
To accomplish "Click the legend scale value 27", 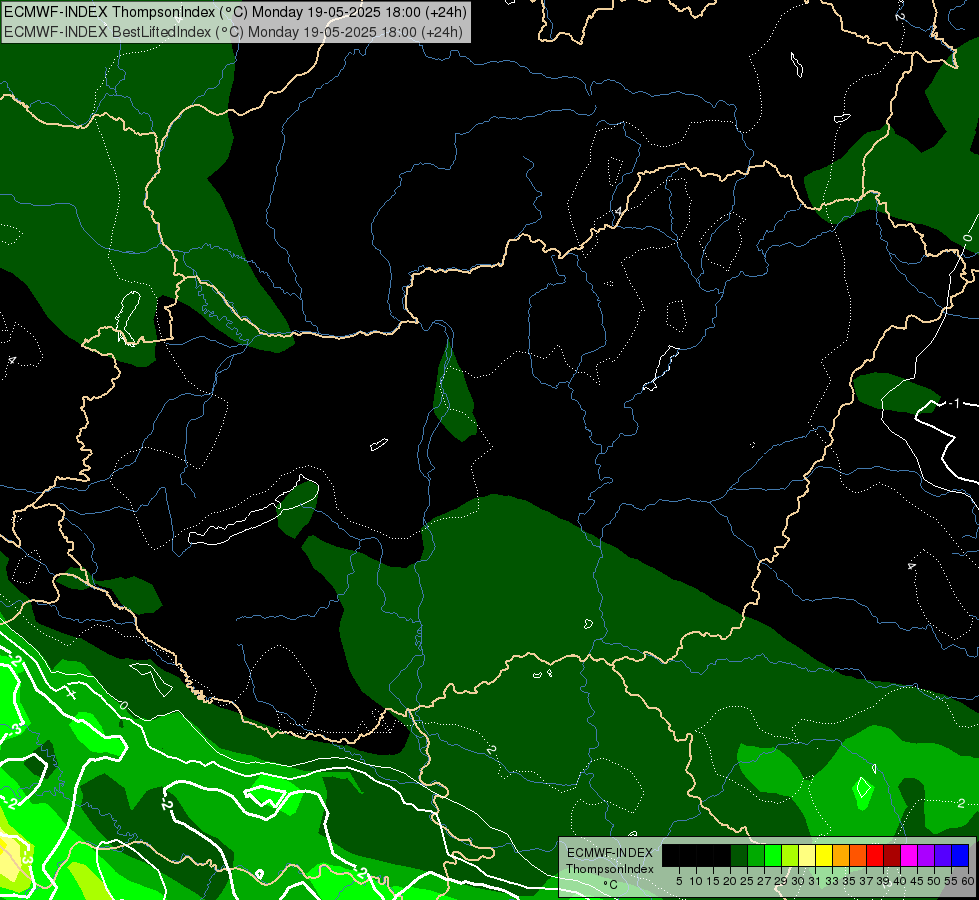I will pos(764,881).
